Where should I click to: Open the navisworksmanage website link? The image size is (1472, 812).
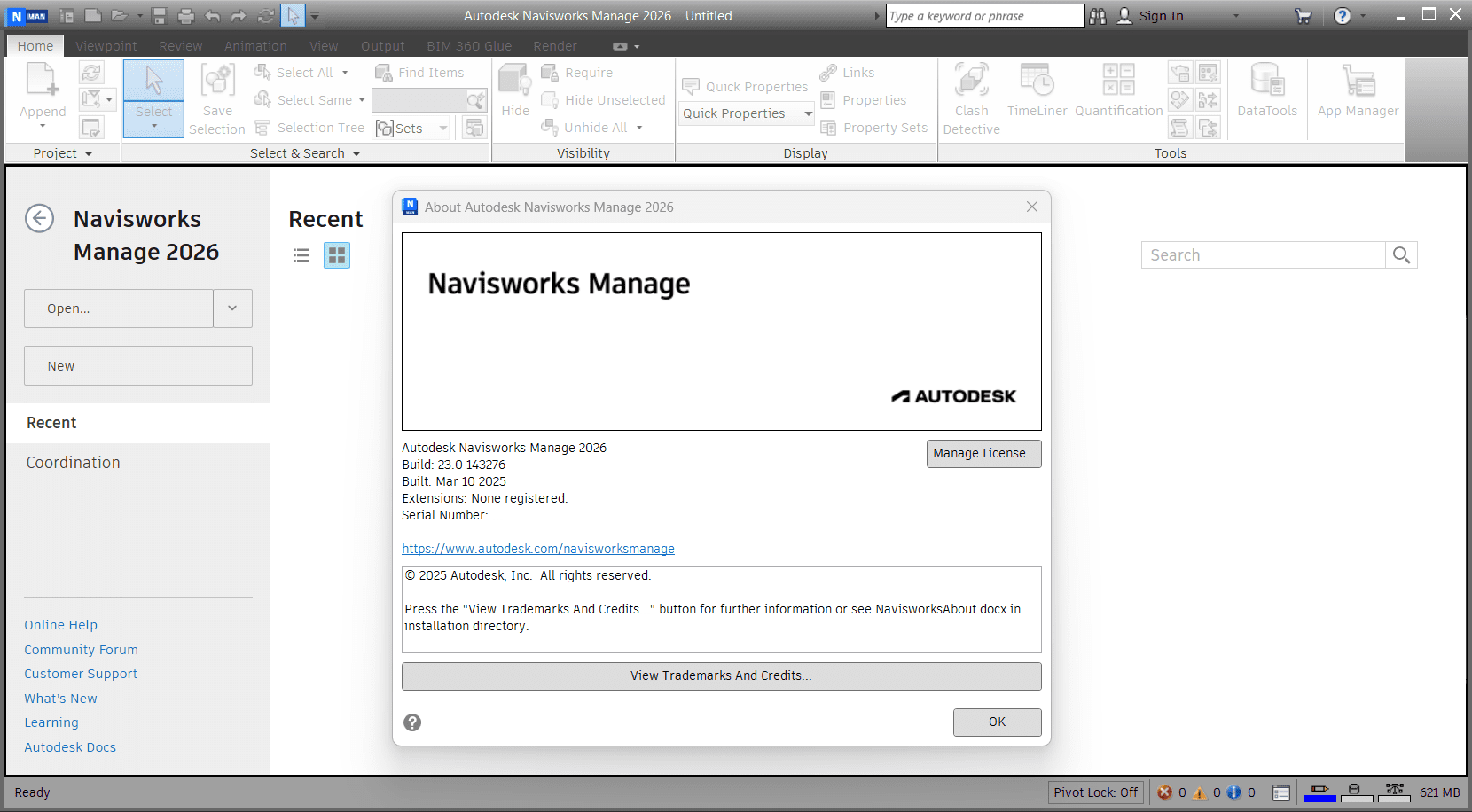[x=538, y=549]
